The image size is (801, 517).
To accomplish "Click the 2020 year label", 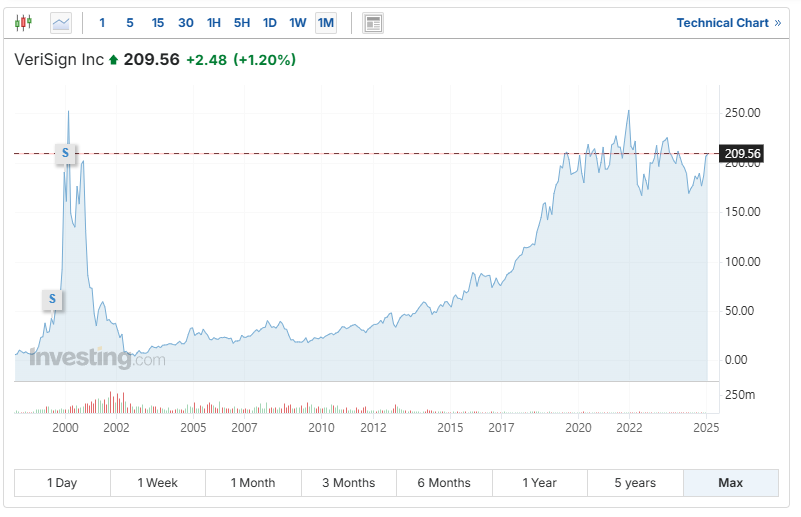I will pyautogui.click(x=578, y=428).
